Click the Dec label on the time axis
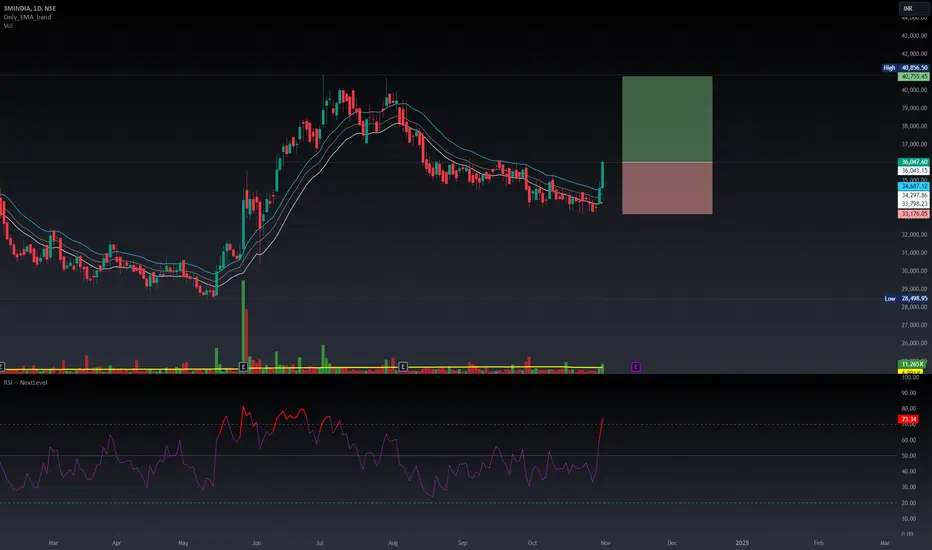 click(x=672, y=543)
